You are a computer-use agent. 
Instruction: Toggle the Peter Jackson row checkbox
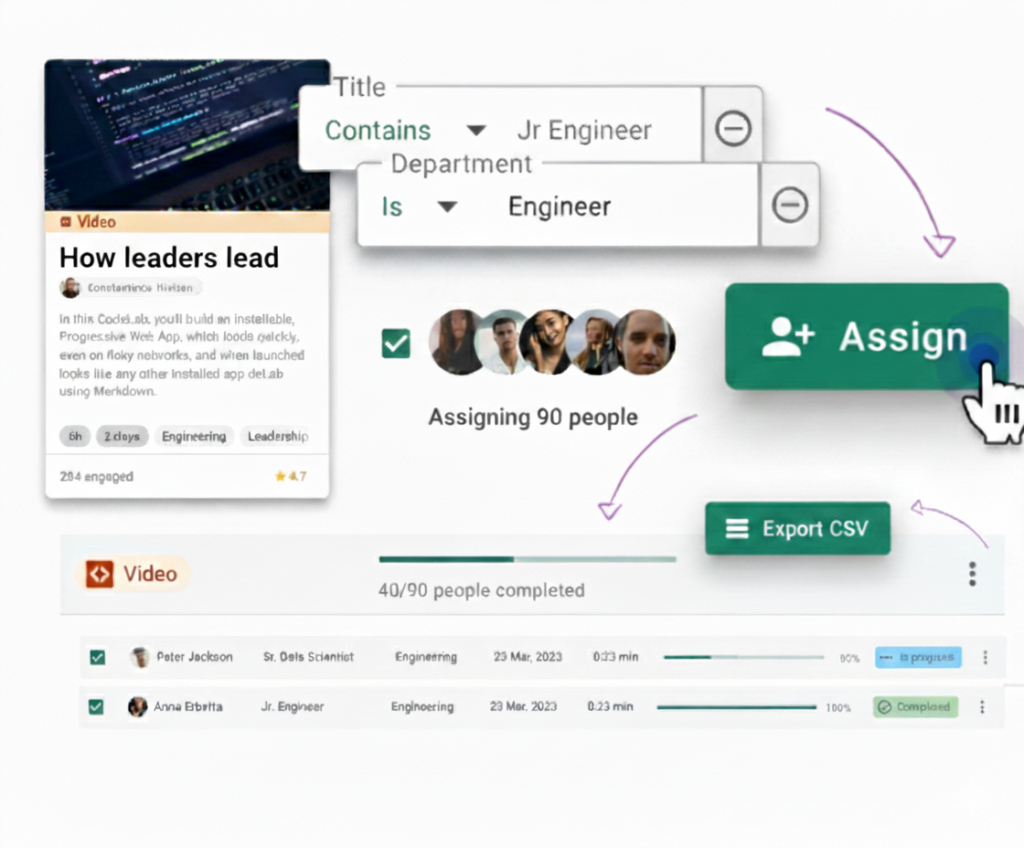coord(97,657)
